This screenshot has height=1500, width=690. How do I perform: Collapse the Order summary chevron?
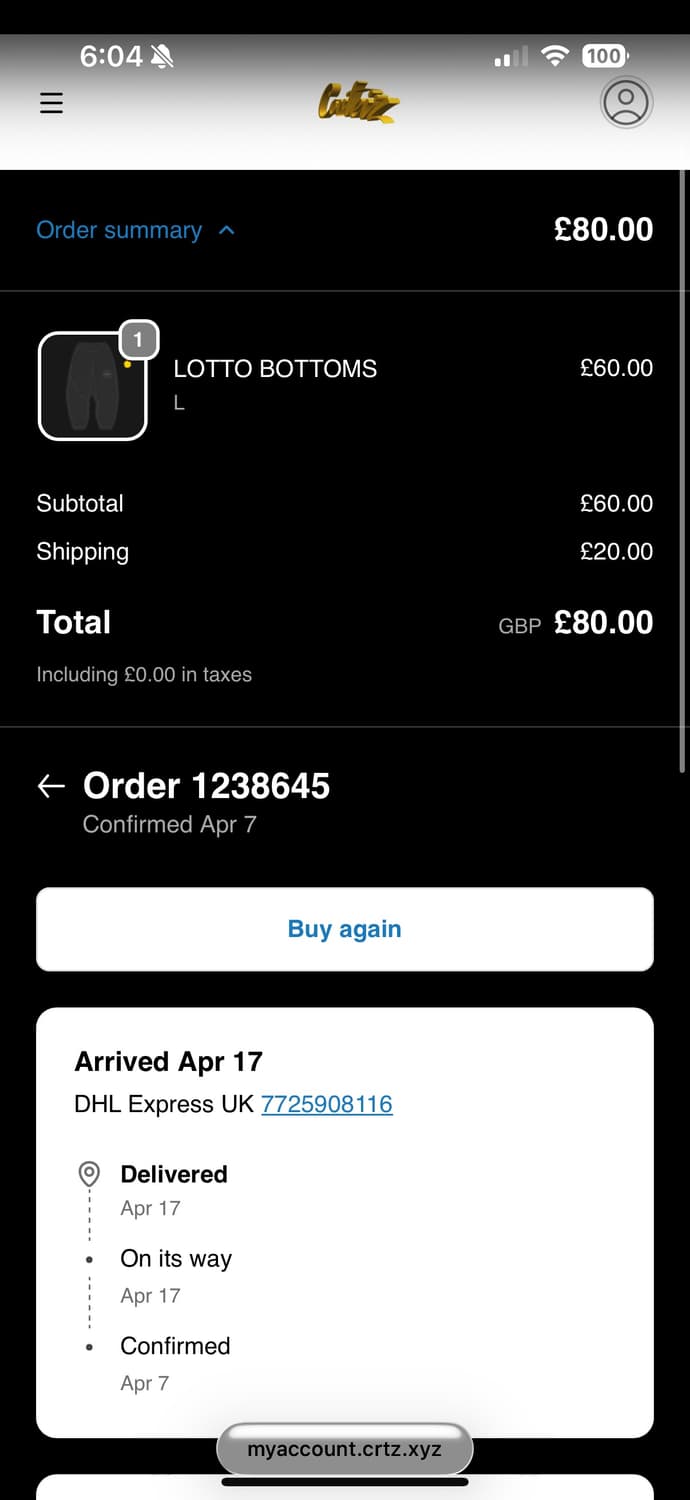point(227,230)
